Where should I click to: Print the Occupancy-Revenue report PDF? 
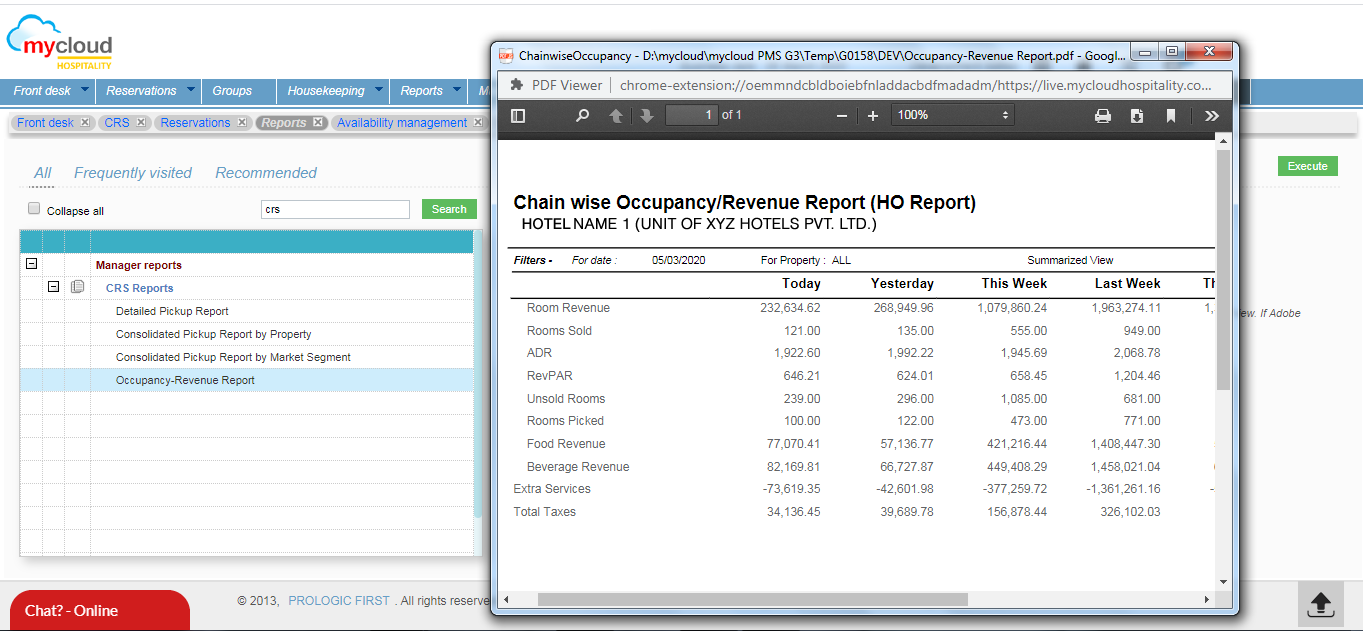pyautogui.click(x=1103, y=116)
